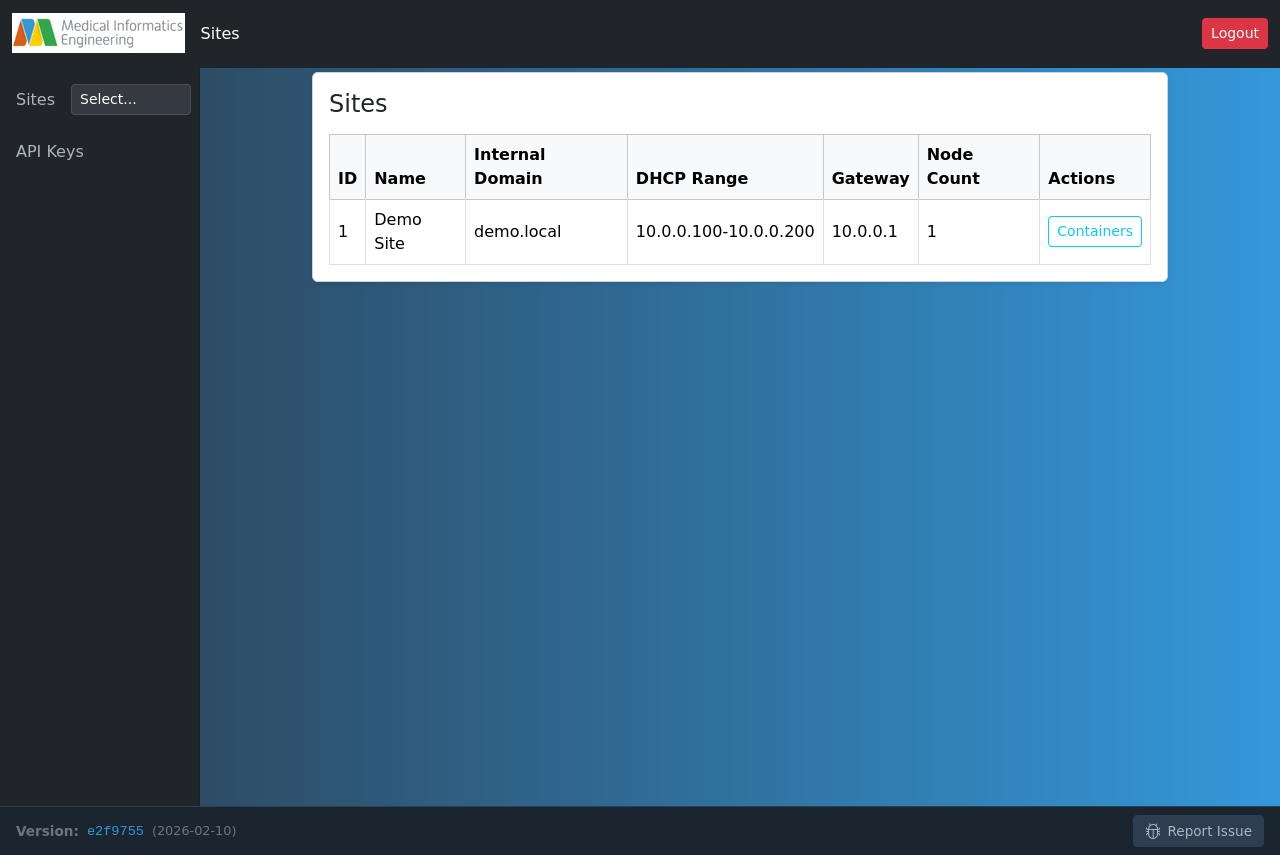The width and height of the screenshot is (1280, 855).
Task: Click the e2f9755 version link
Action: (x=115, y=830)
